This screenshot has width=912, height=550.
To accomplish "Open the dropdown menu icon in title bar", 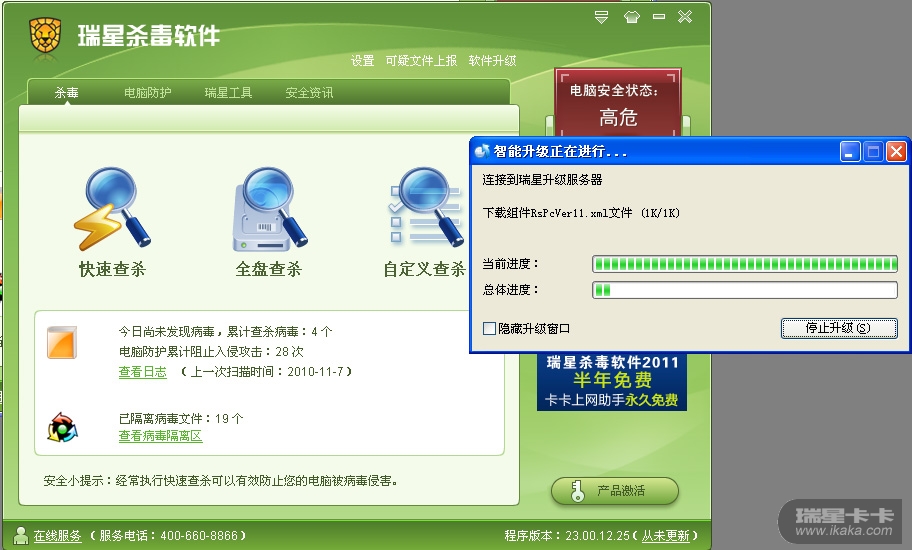I will coord(601,17).
